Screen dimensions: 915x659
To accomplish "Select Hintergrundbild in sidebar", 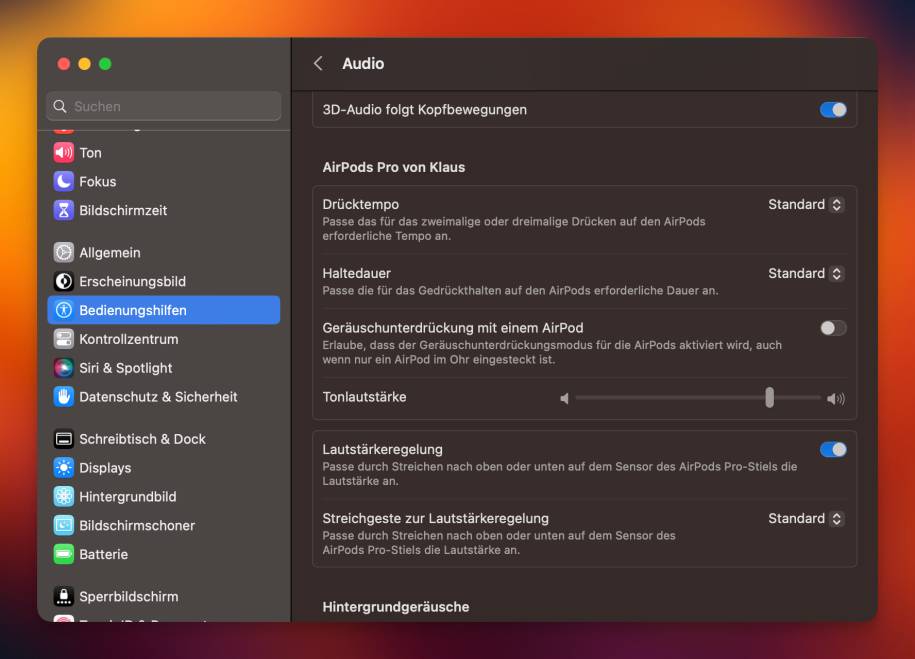I will 163,497.
